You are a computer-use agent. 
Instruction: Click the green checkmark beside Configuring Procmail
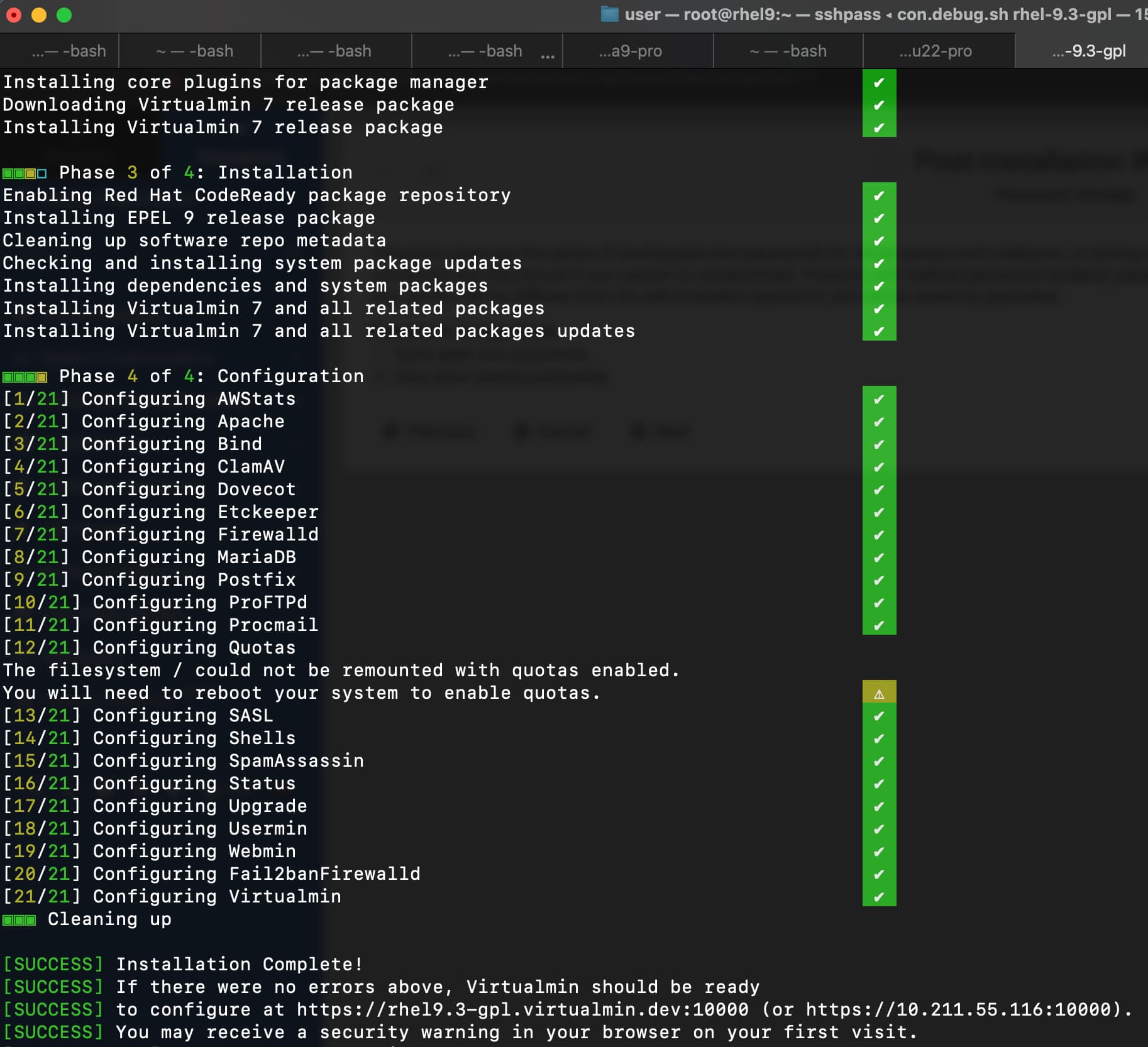coord(879,625)
